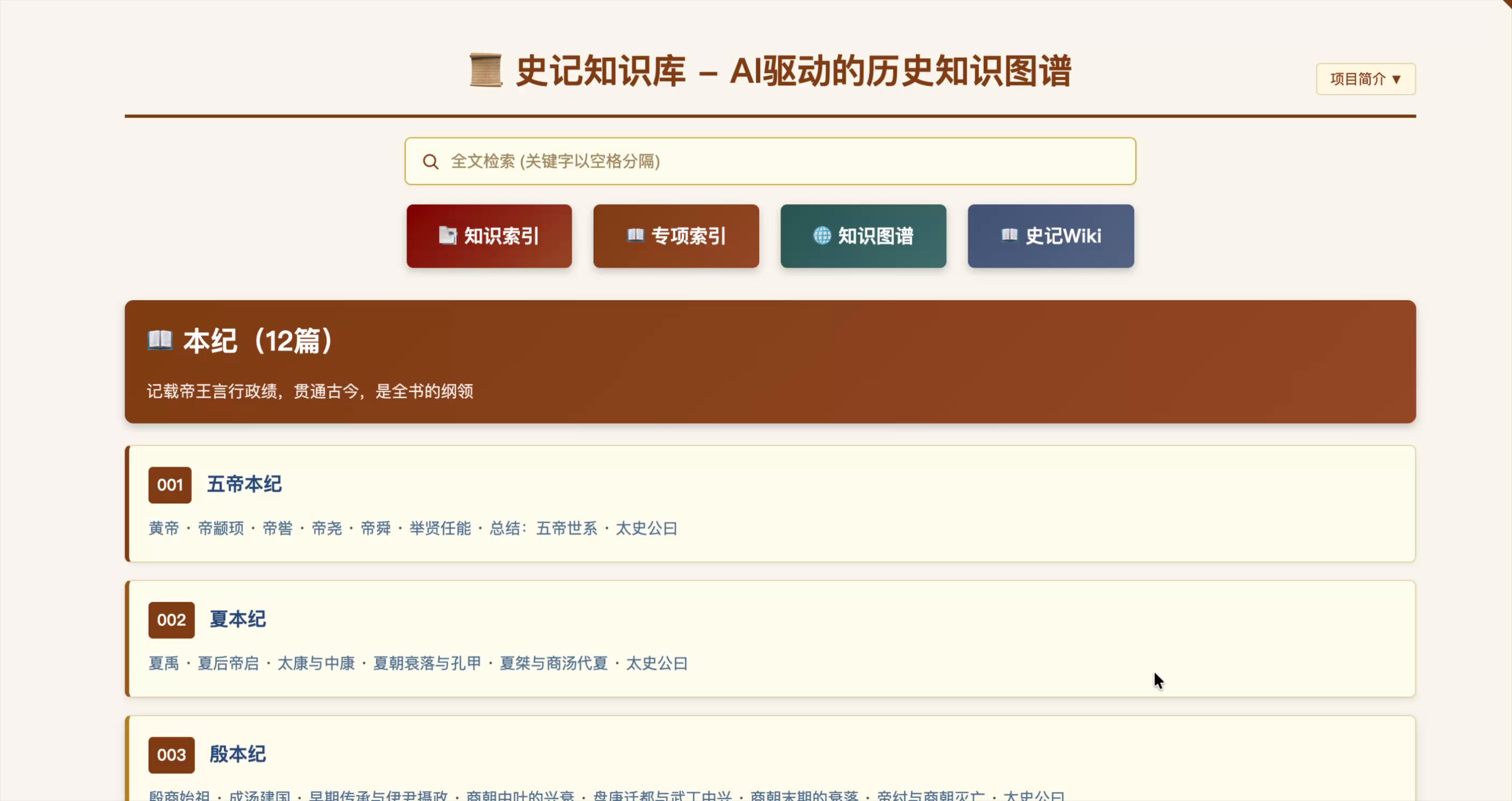
Task: Click the globe icon on 知识图谱
Action: 822,235
